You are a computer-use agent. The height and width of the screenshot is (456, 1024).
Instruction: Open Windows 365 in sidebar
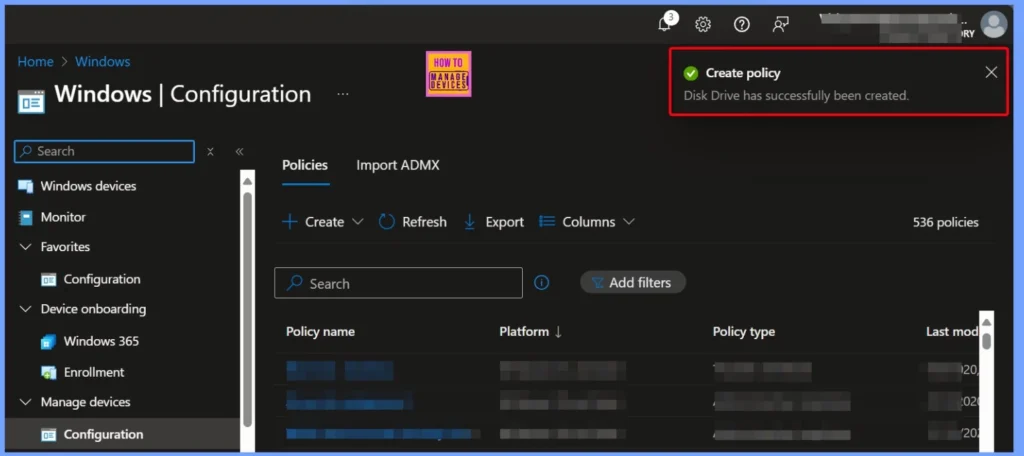pos(101,341)
